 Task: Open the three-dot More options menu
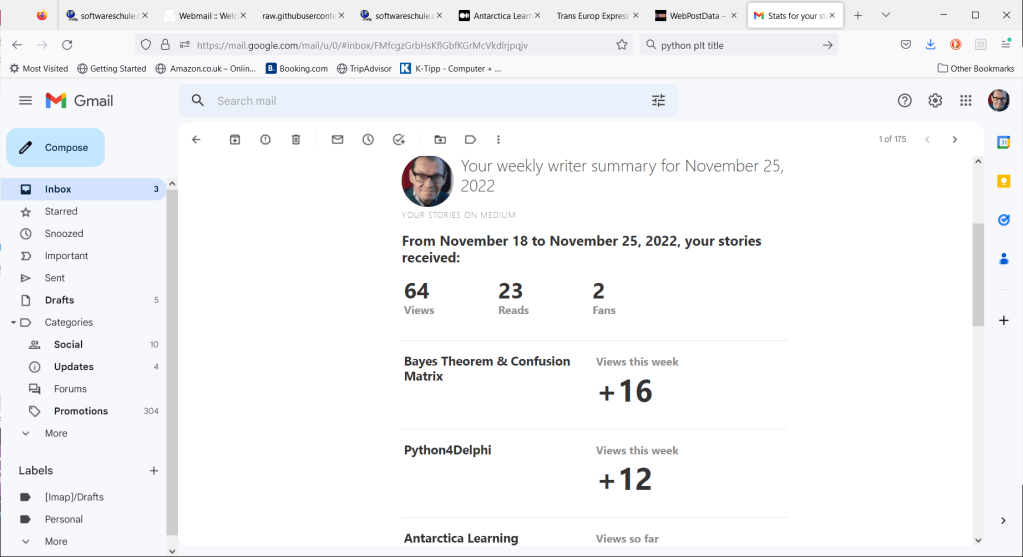coord(498,140)
